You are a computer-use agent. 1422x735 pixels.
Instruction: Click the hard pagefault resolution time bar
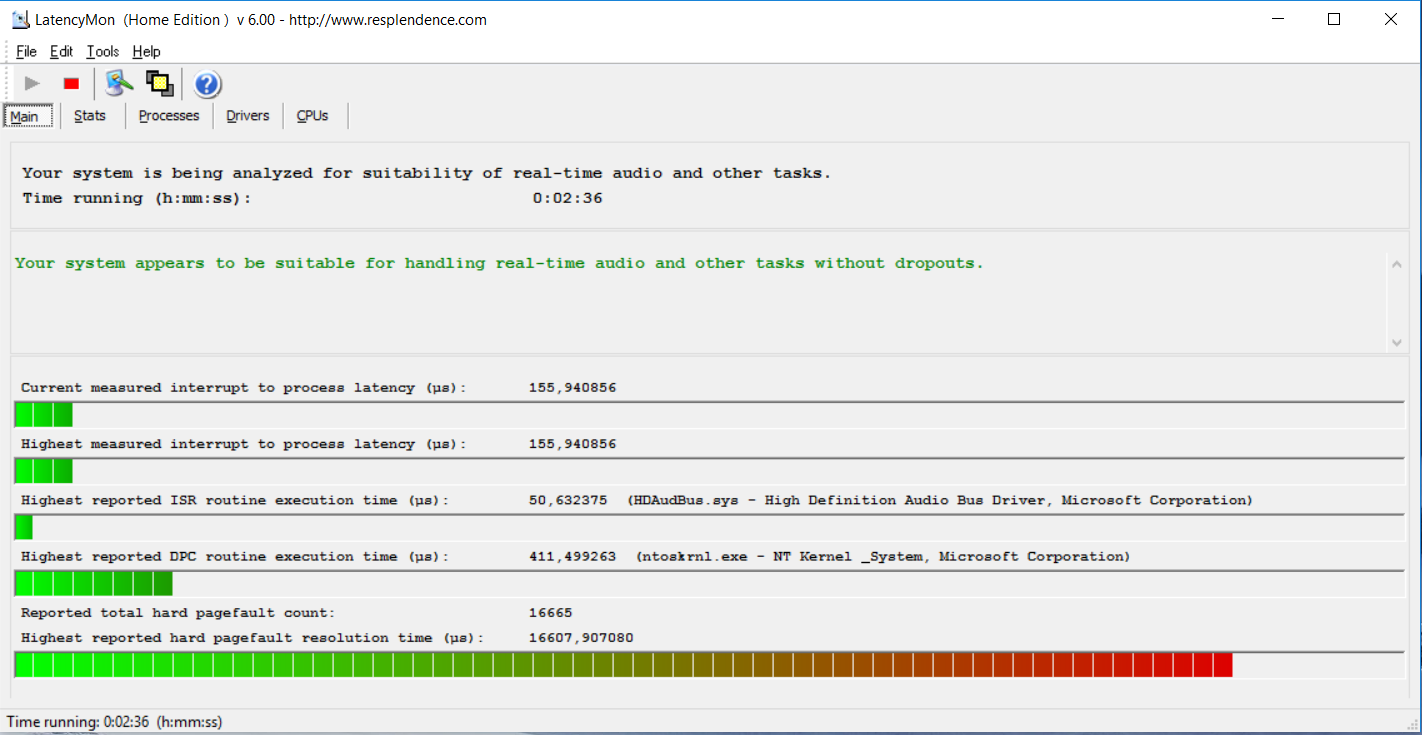click(622, 665)
